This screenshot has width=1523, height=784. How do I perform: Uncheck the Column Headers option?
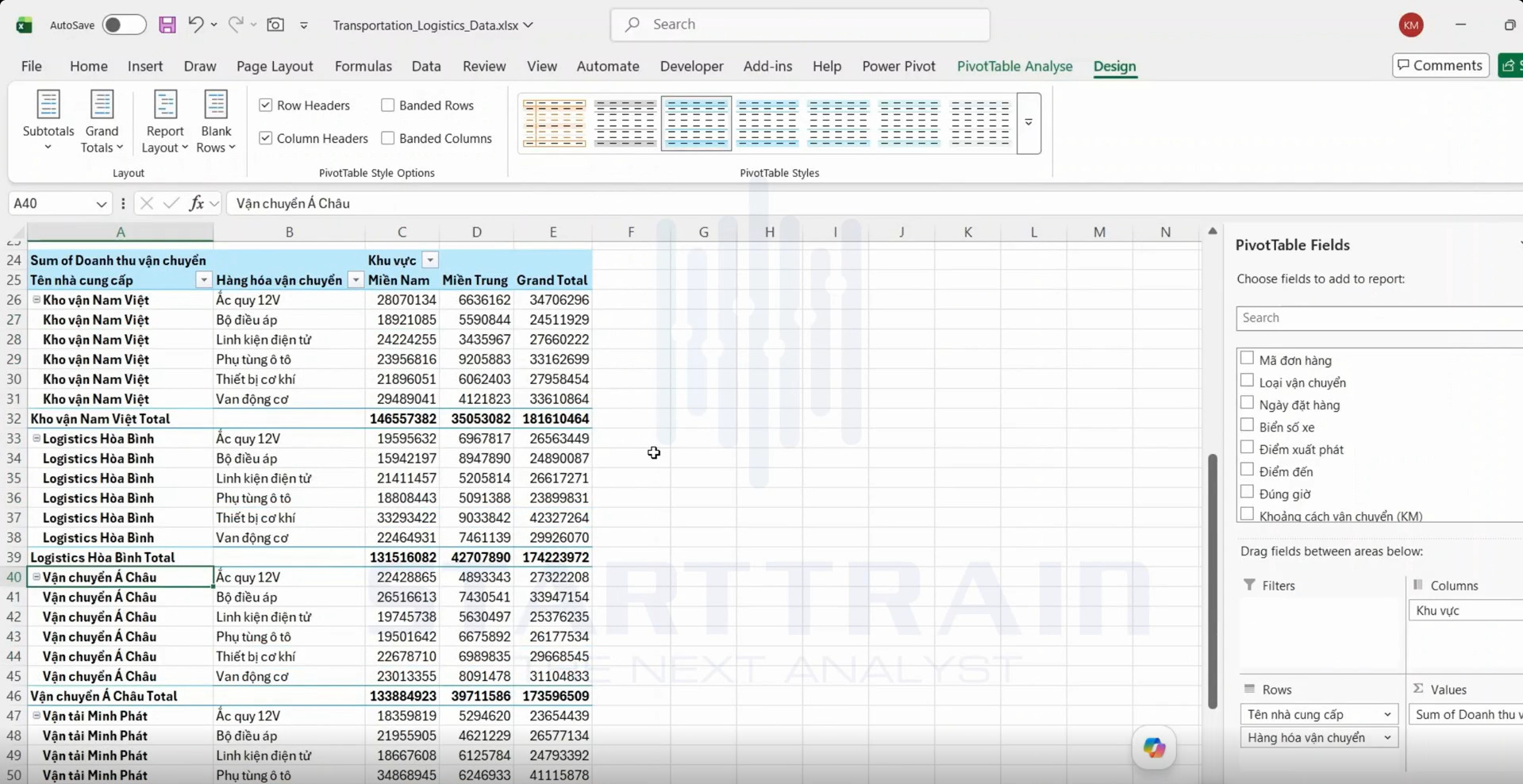[266, 138]
